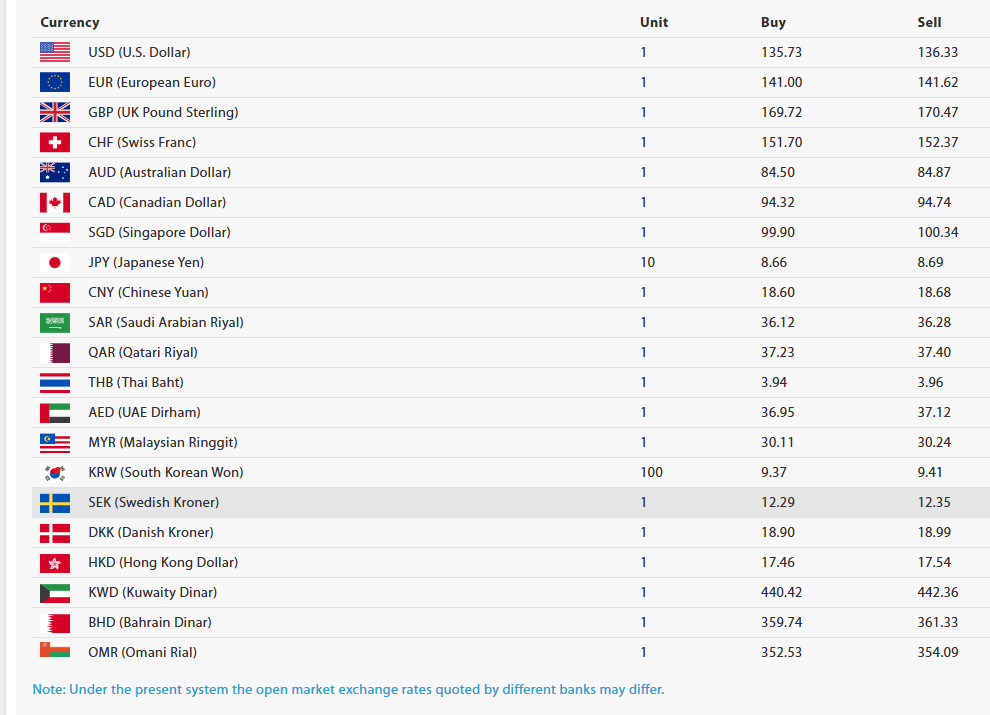Select the JPY (Japanese Yen) label
This screenshot has width=990, height=715.
(146, 262)
